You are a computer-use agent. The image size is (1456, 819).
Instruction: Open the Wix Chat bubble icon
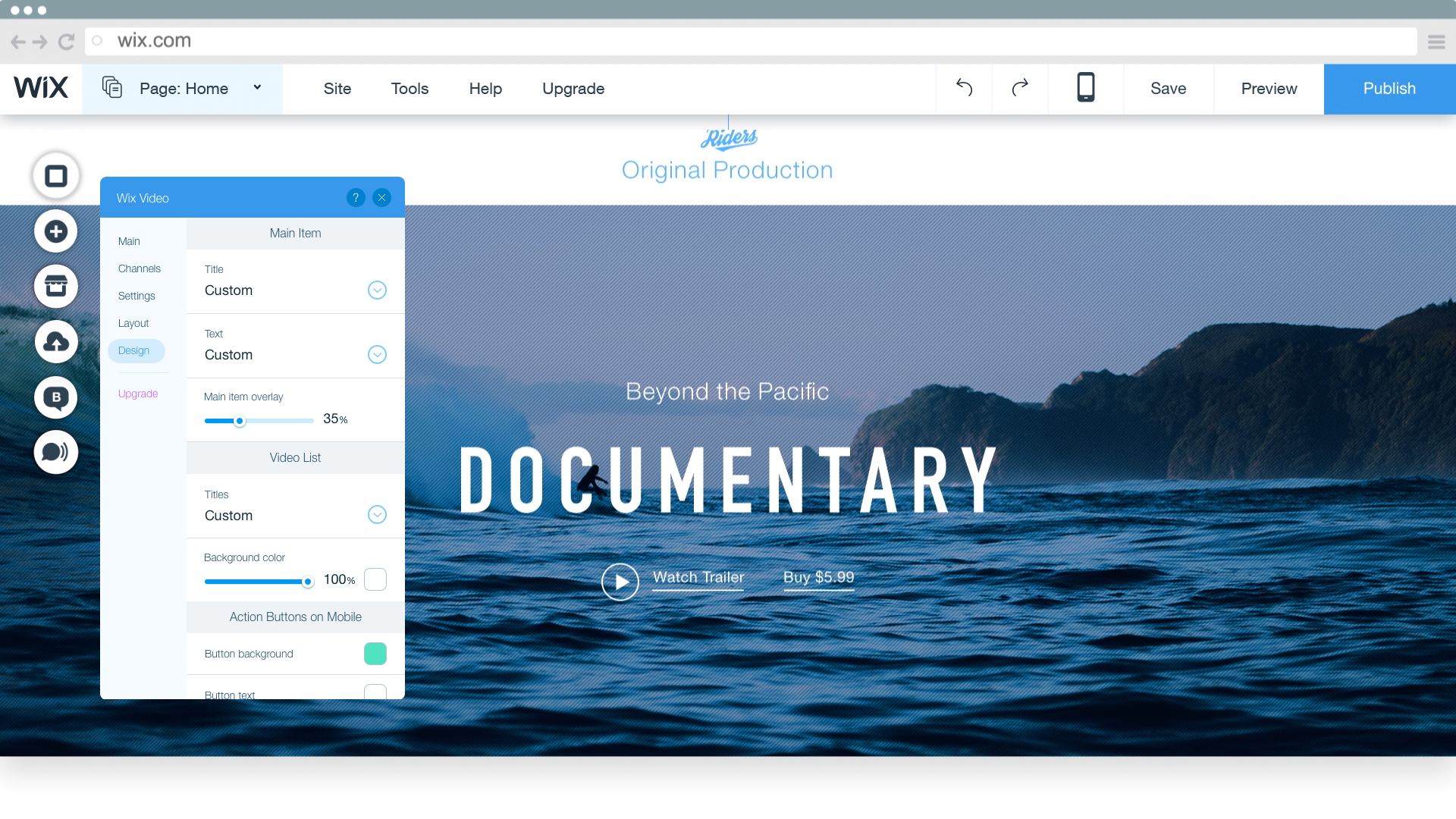click(x=56, y=453)
